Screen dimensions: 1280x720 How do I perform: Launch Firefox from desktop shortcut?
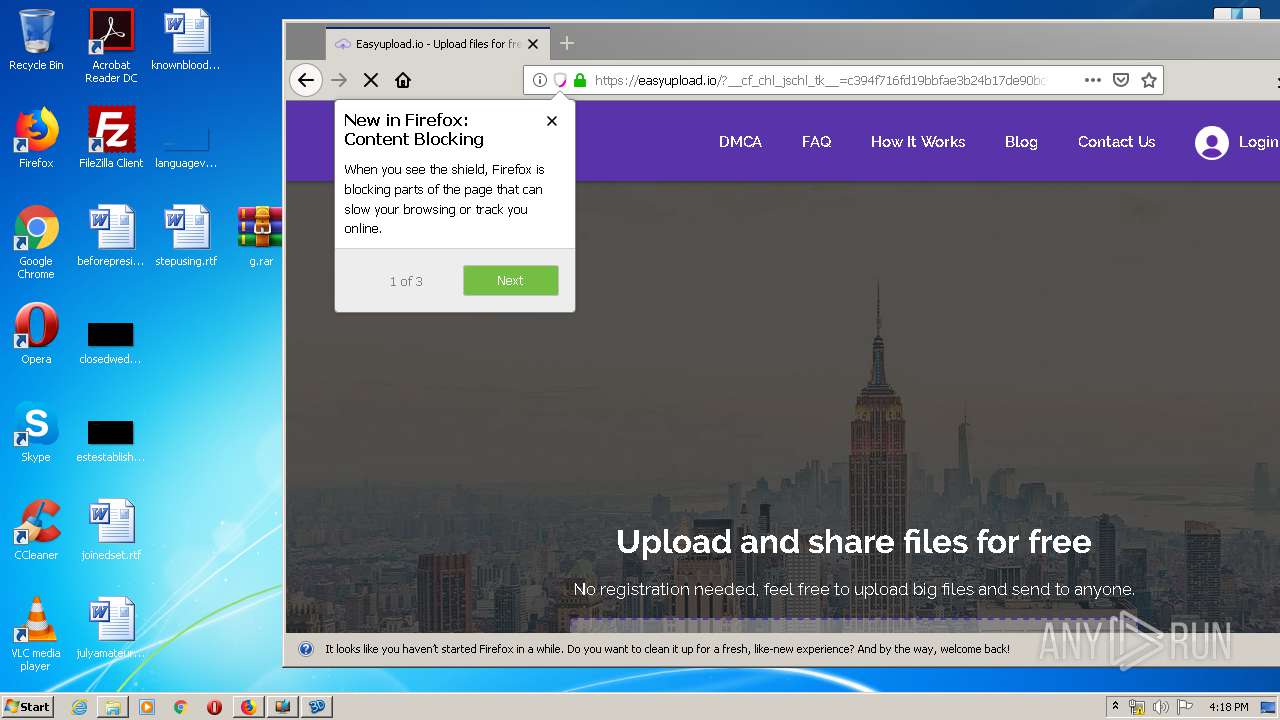click(x=36, y=138)
